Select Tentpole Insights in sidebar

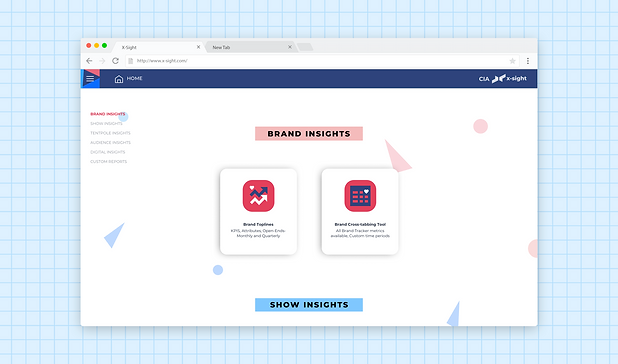pyautogui.click(x=110, y=133)
